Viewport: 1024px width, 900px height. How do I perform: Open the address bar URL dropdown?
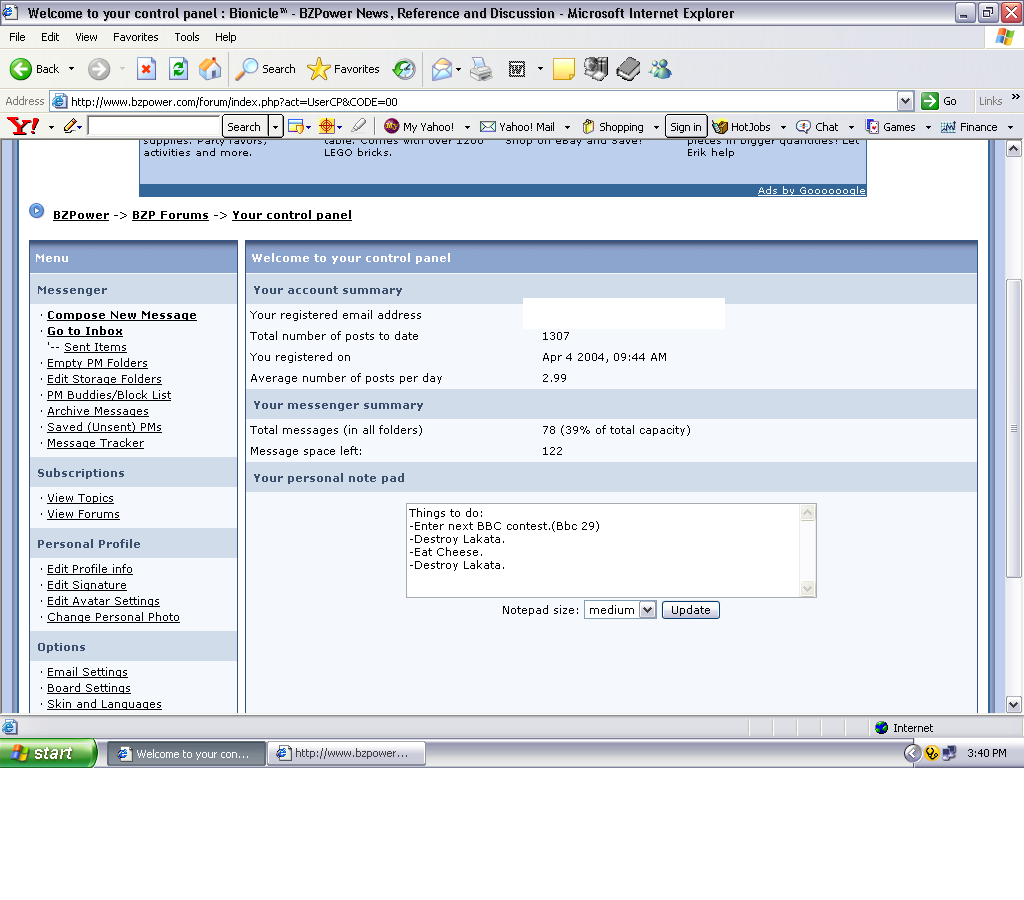tap(905, 101)
